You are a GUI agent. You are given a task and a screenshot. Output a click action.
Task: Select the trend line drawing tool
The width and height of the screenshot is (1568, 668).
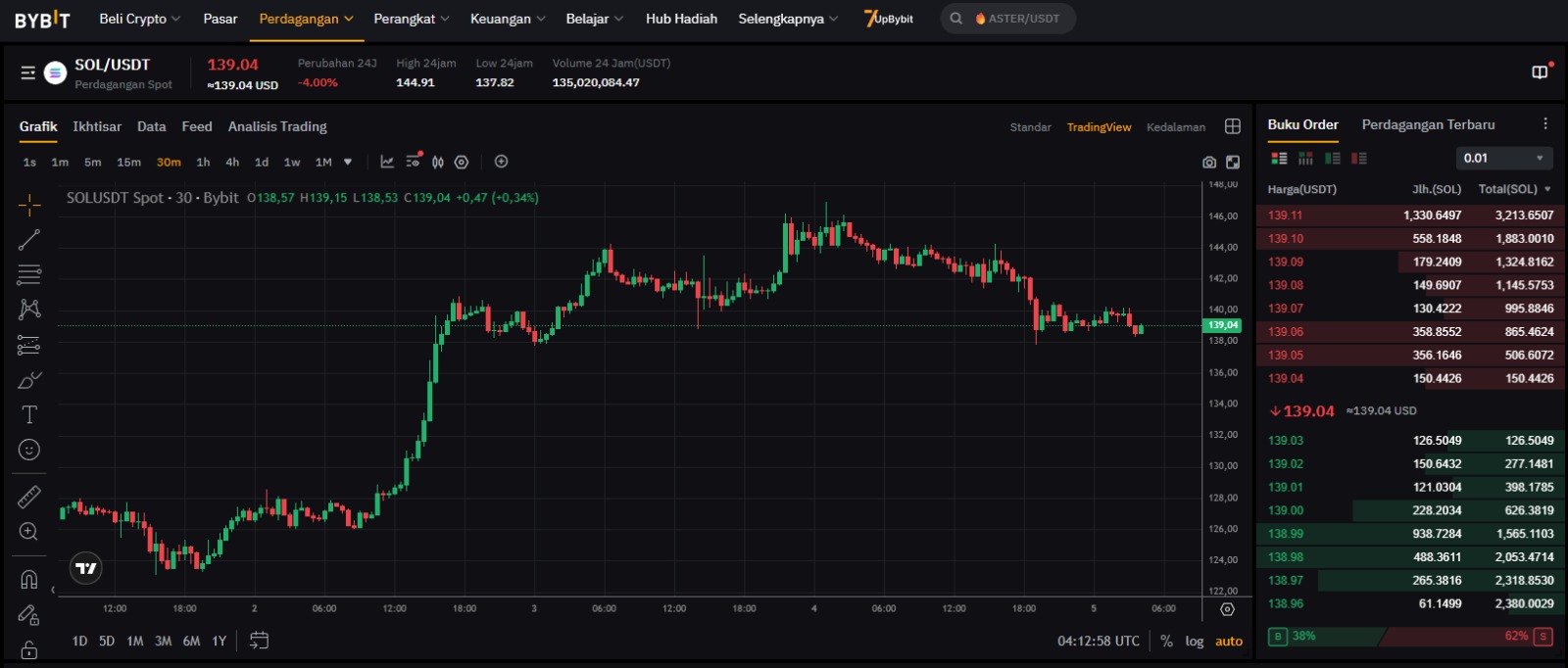29,240
